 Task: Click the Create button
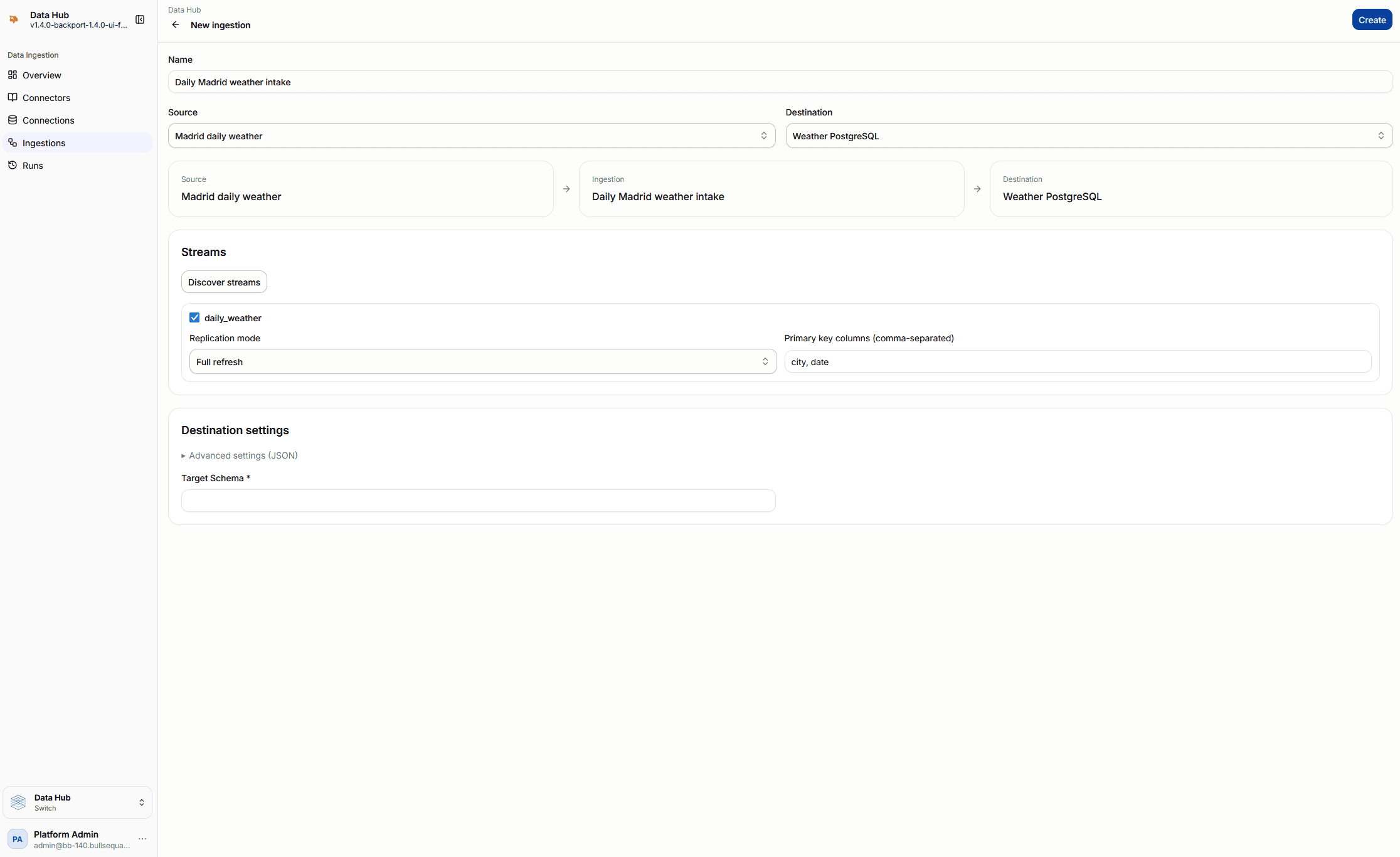click(x=1372, y=19)
